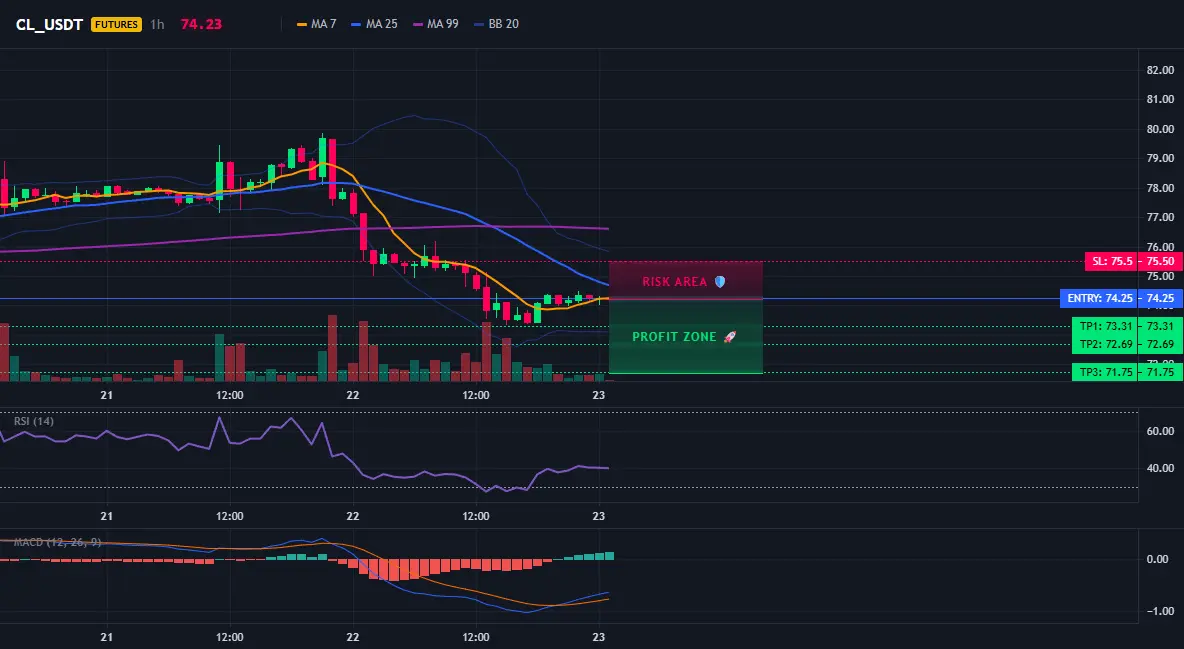
Task: Click the 74.25 entry price tag
Action: click(1161, 298)
